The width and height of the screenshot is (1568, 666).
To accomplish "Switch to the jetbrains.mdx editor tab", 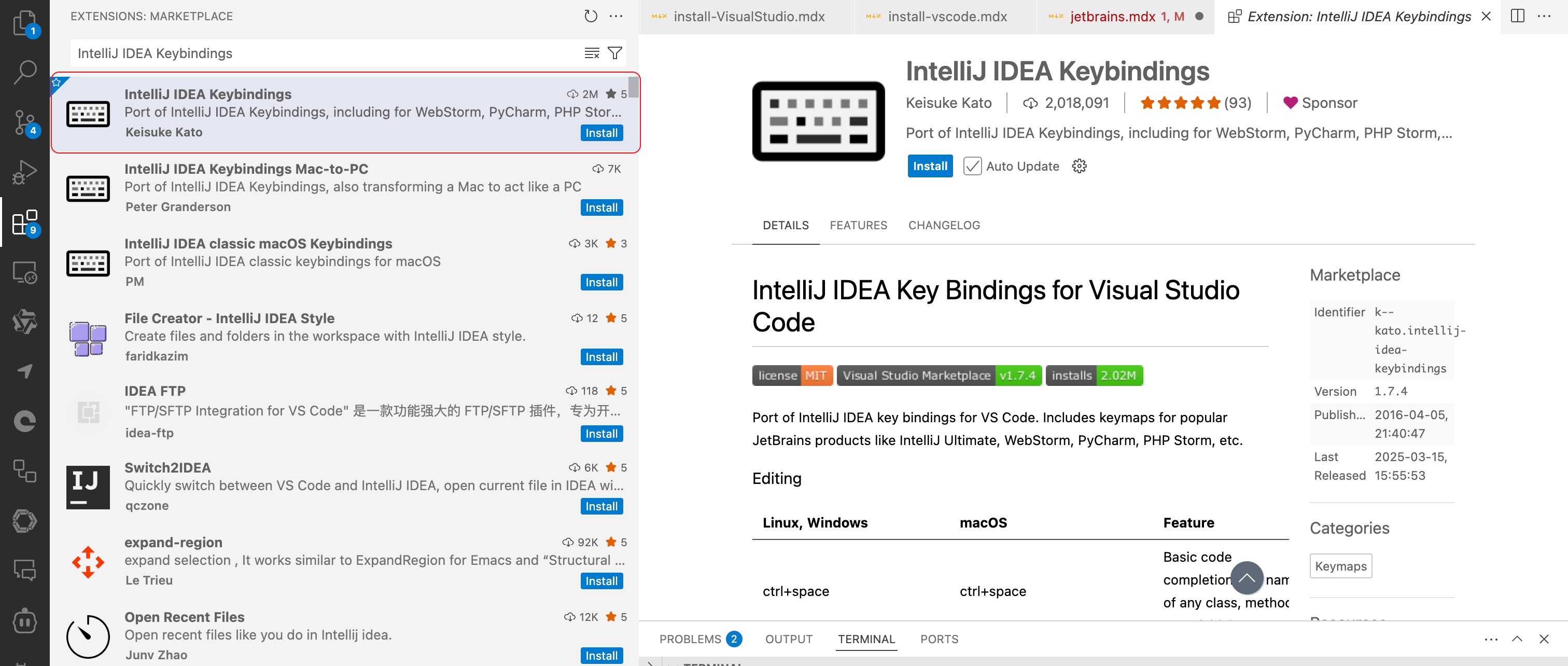I will [x=1113, y=17].
